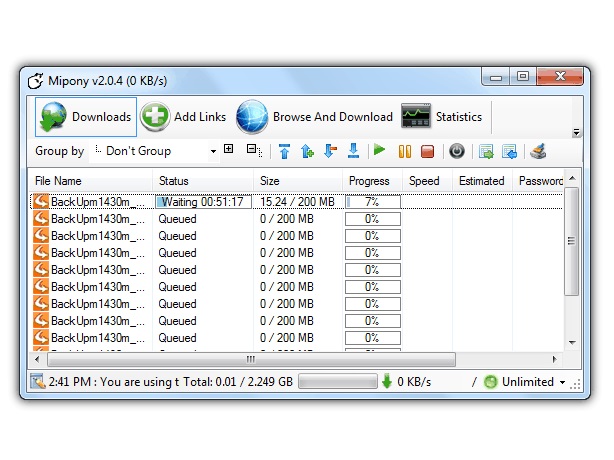Move selected download to bottom
The image size is (614, 460).
tap(354, 151)
